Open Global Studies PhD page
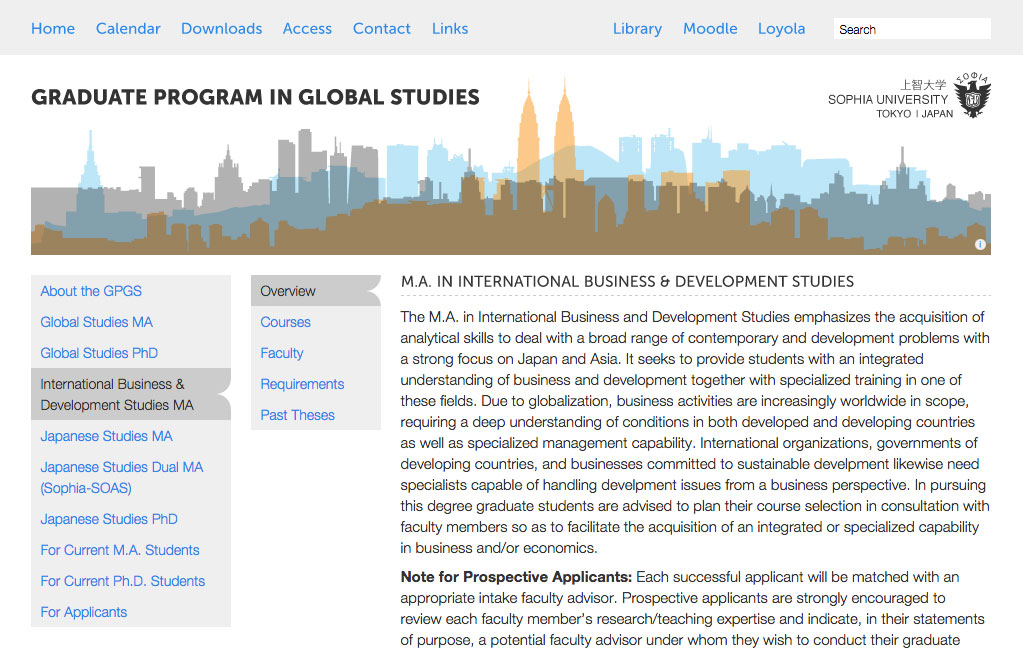 (99, 353)
